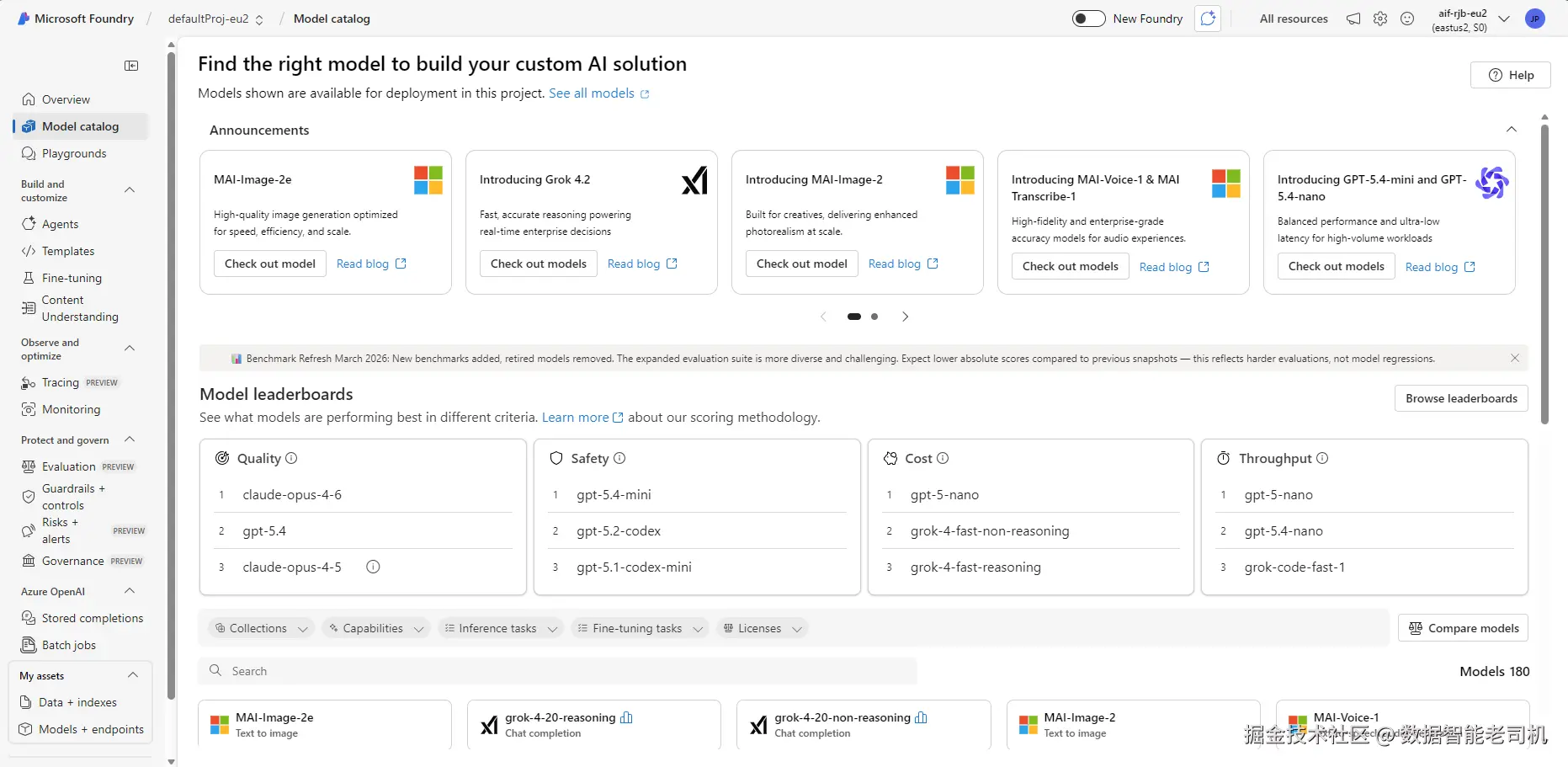Open Templates in the sidebar
1568x767 pixels.
[81, 251]
